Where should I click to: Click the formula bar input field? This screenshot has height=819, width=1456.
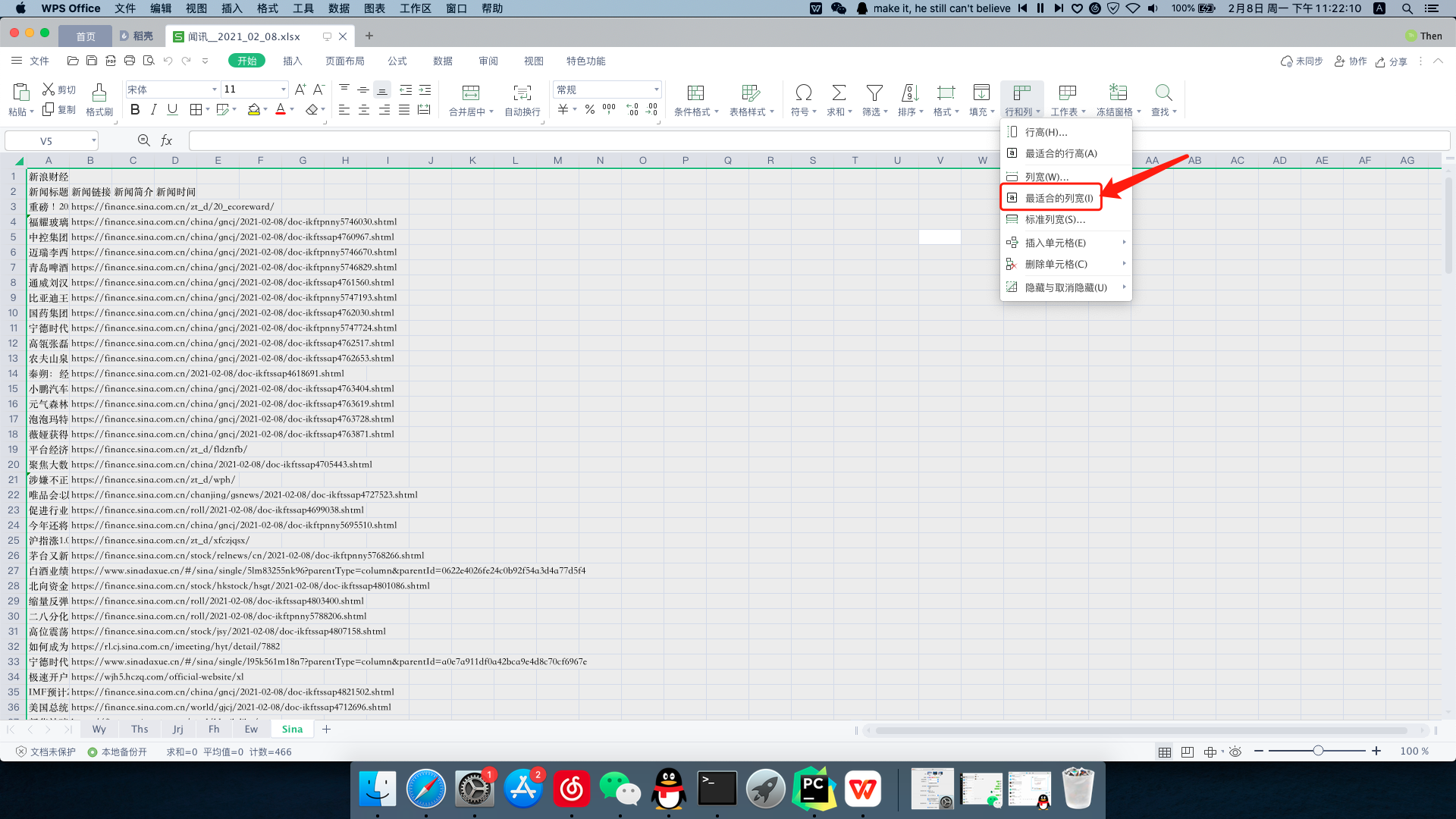pos(819,140)
